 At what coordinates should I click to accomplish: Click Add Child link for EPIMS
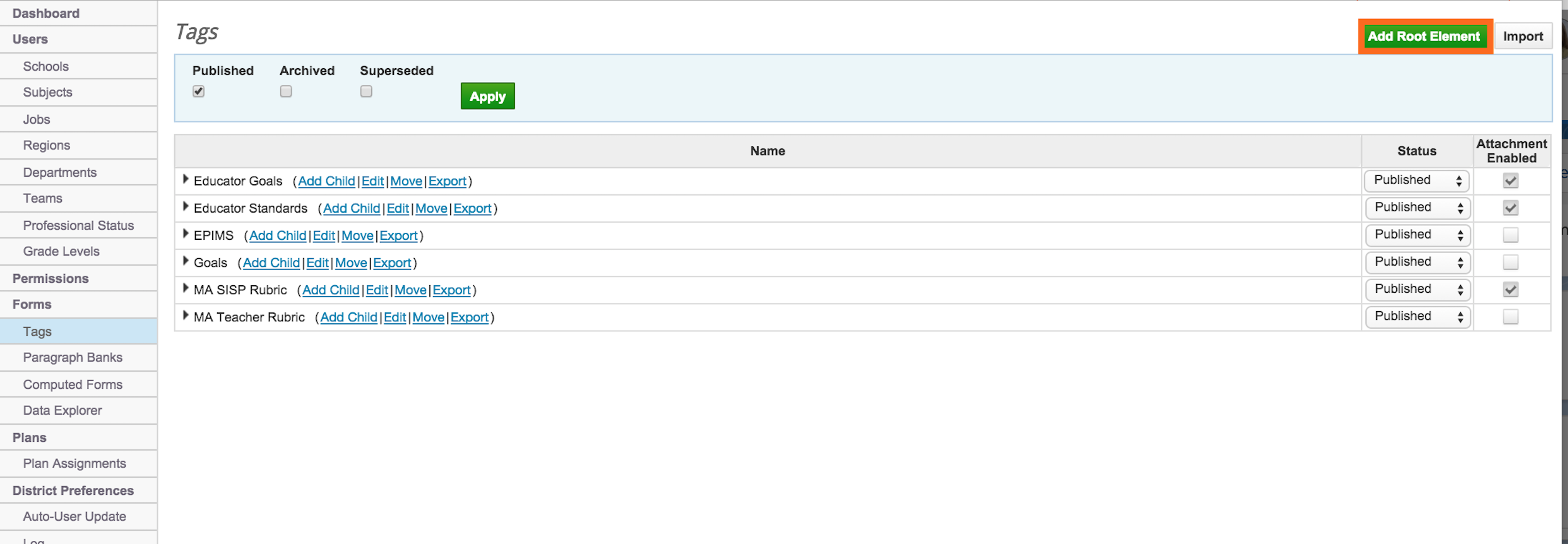[x=277, y=235]
